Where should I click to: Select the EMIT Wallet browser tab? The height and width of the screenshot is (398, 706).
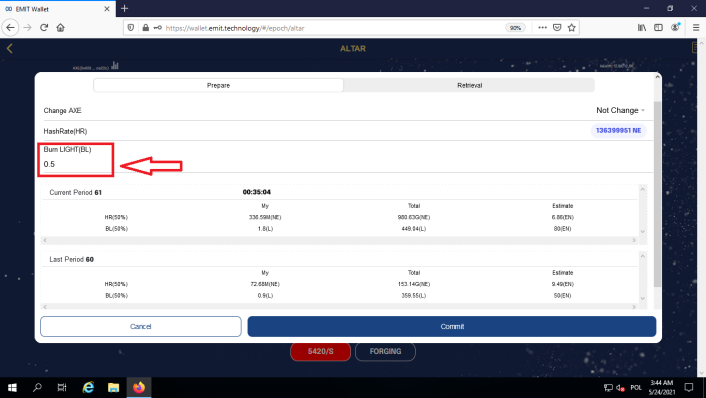[x=58, y=9]
